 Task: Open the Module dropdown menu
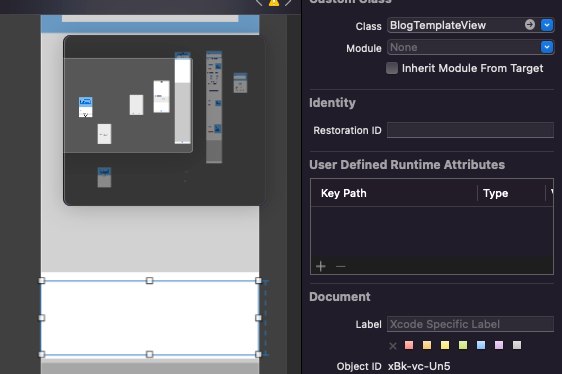click(547, 47)
